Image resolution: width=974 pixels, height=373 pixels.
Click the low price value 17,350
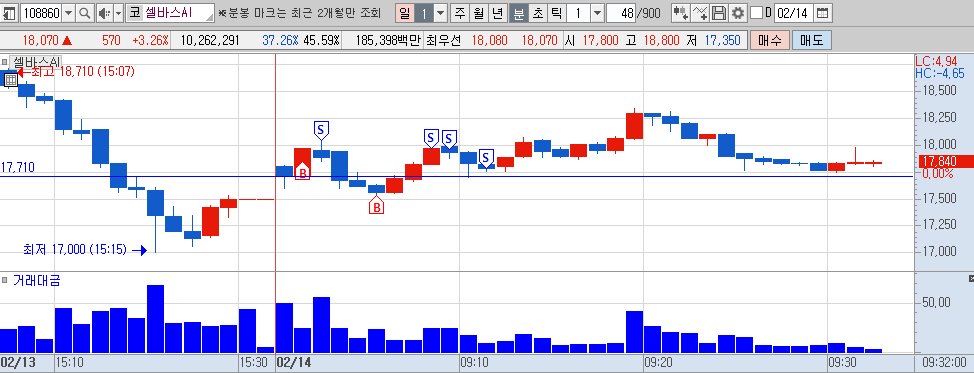point(722,41)
